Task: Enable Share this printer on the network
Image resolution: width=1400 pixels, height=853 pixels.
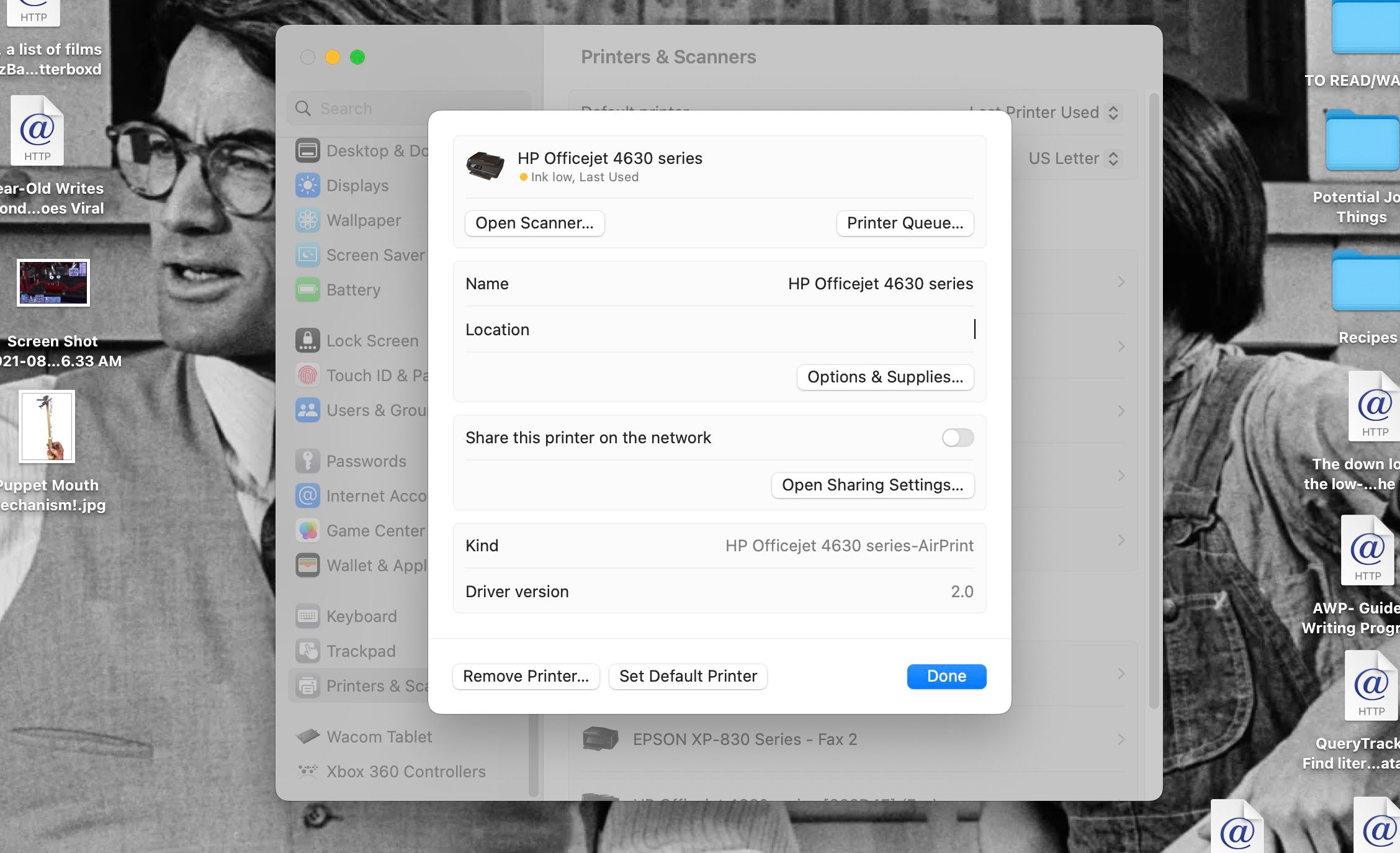Action: coord(957,438)
